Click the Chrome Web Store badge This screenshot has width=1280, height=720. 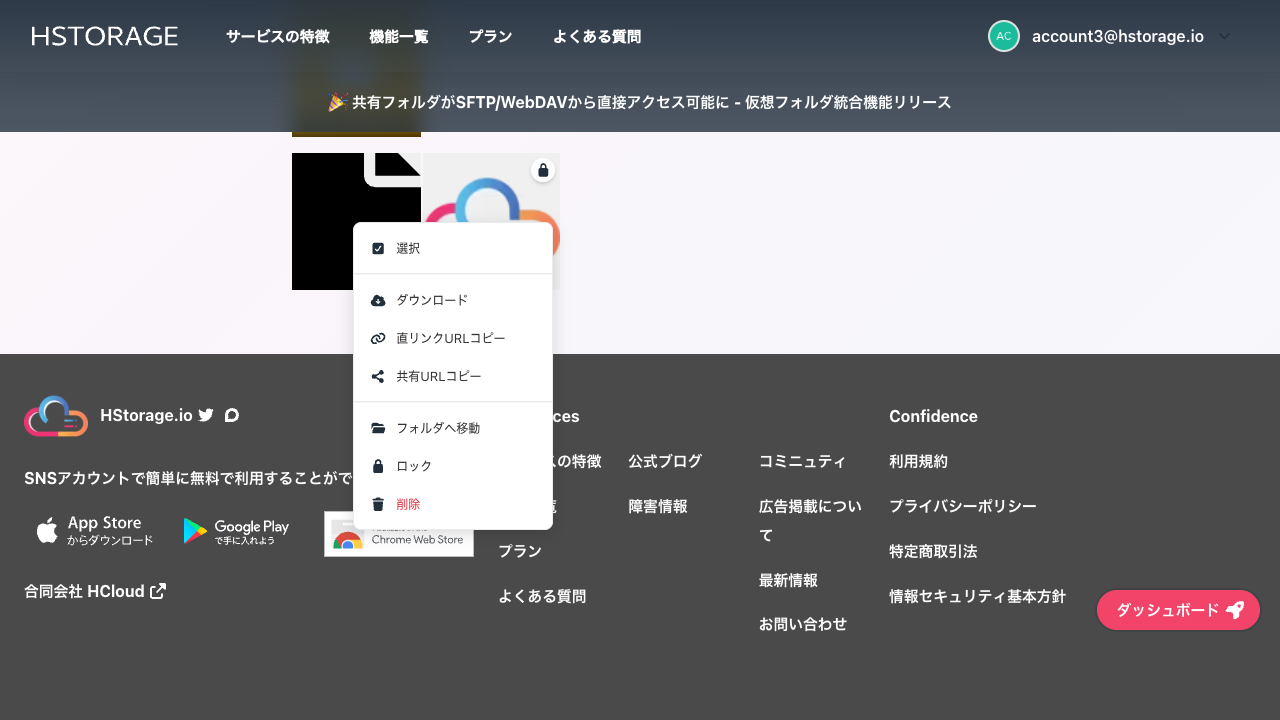coord(399,534)
